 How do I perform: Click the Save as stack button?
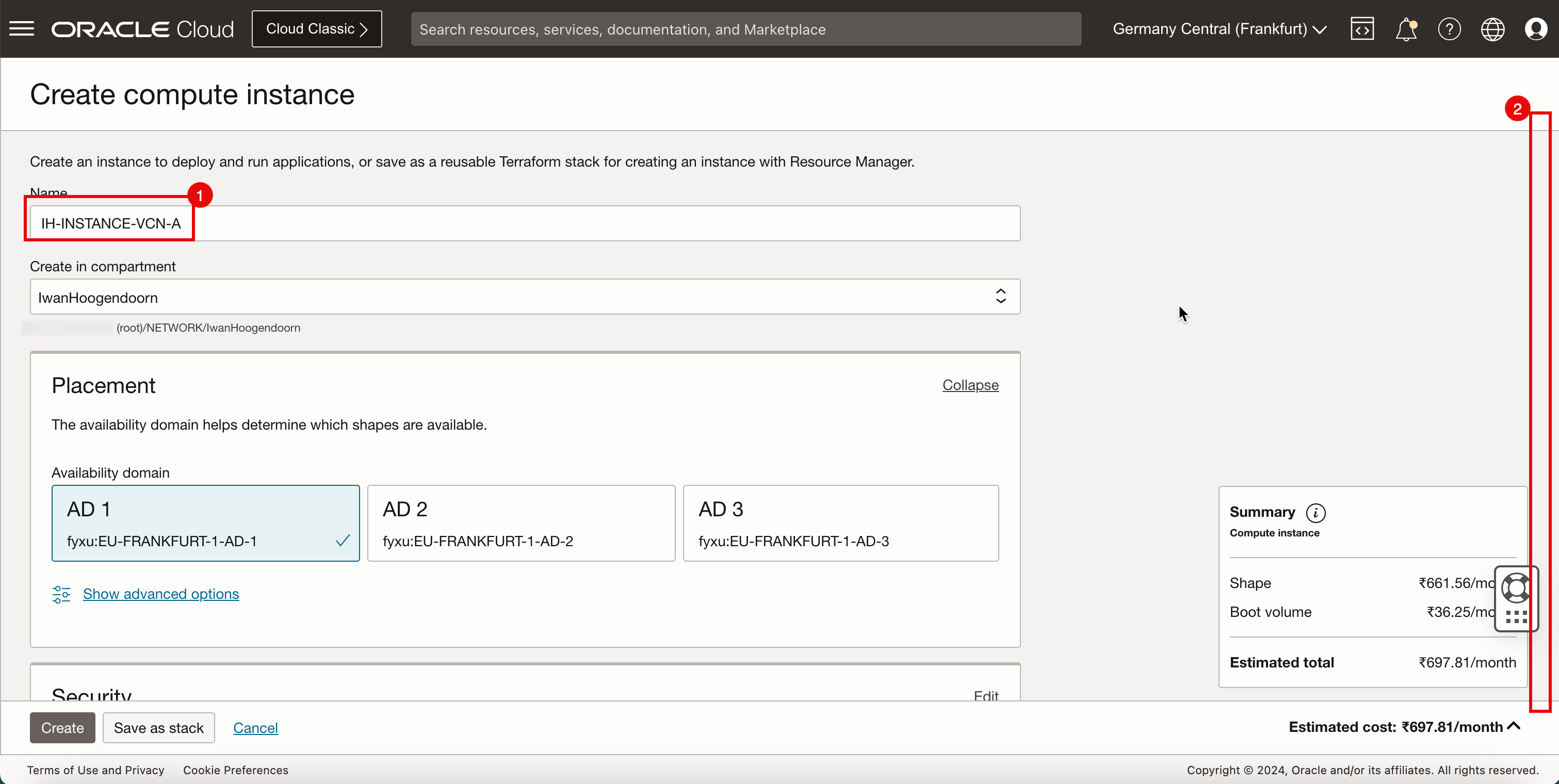point(160,727)
